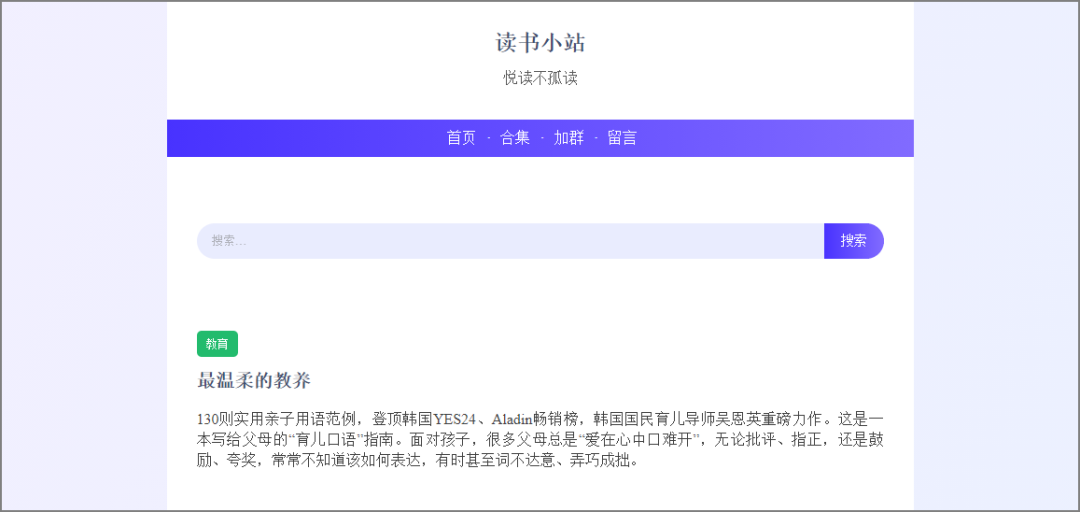Click the 读书小站 site title
The height and width of the screenshot is (512, 1080).
coord(540,43)
